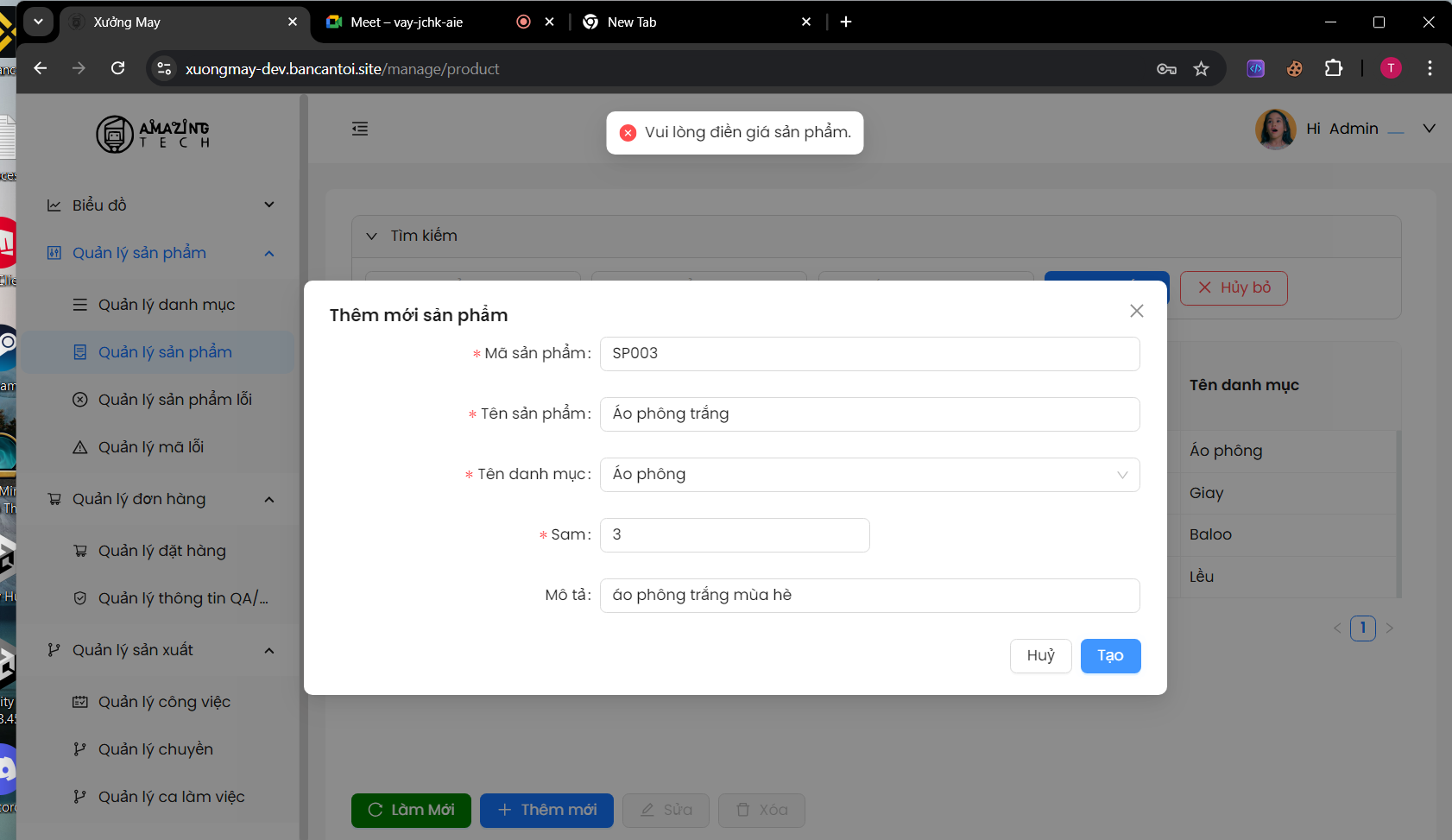This screenshot has height=840, width=1452.
Task: Open browser extensions puzzle icon
Action: [x=1333, y=69]
